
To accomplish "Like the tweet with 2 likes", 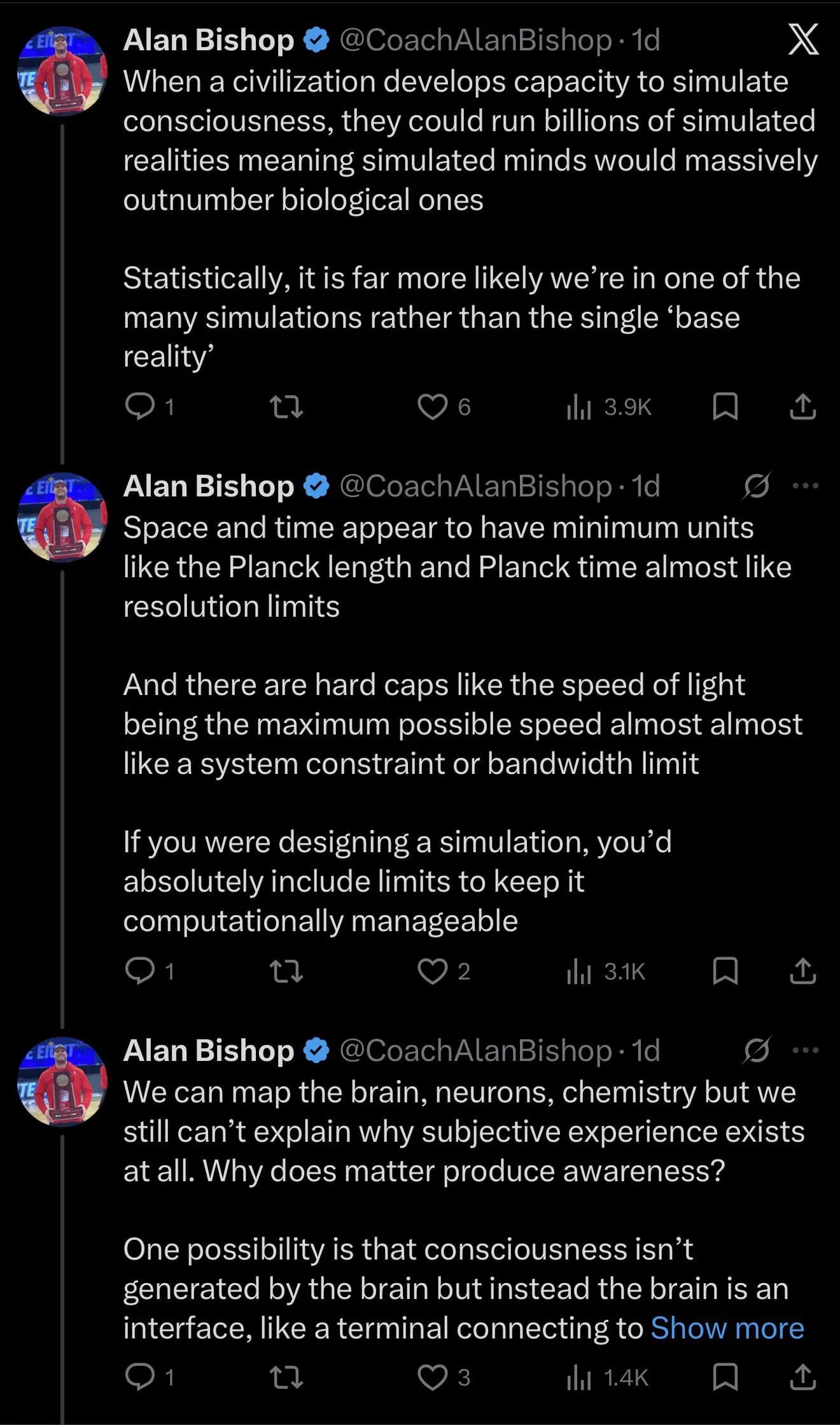I will point(433,971).
